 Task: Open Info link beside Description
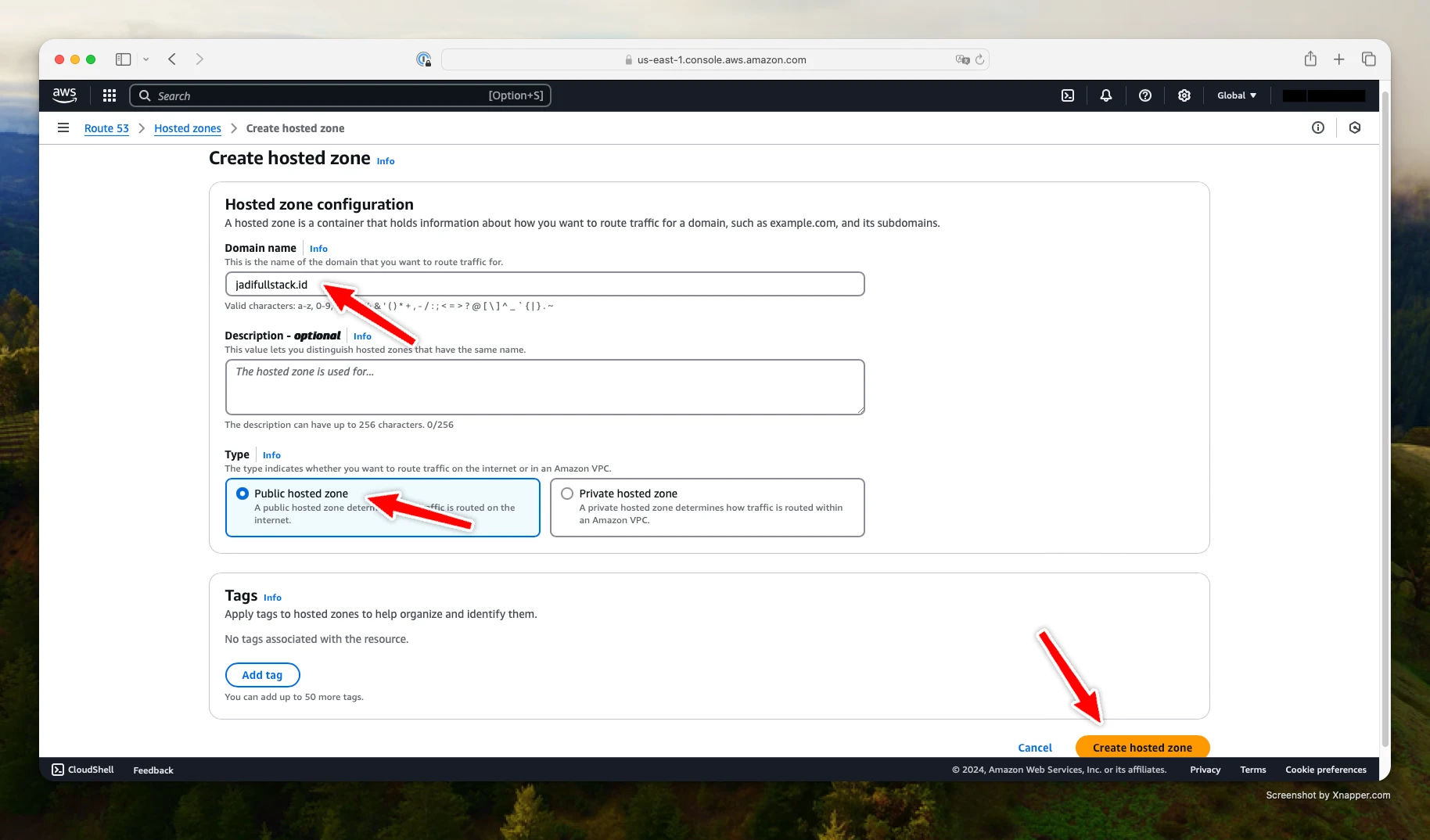[x=362, y=336]
